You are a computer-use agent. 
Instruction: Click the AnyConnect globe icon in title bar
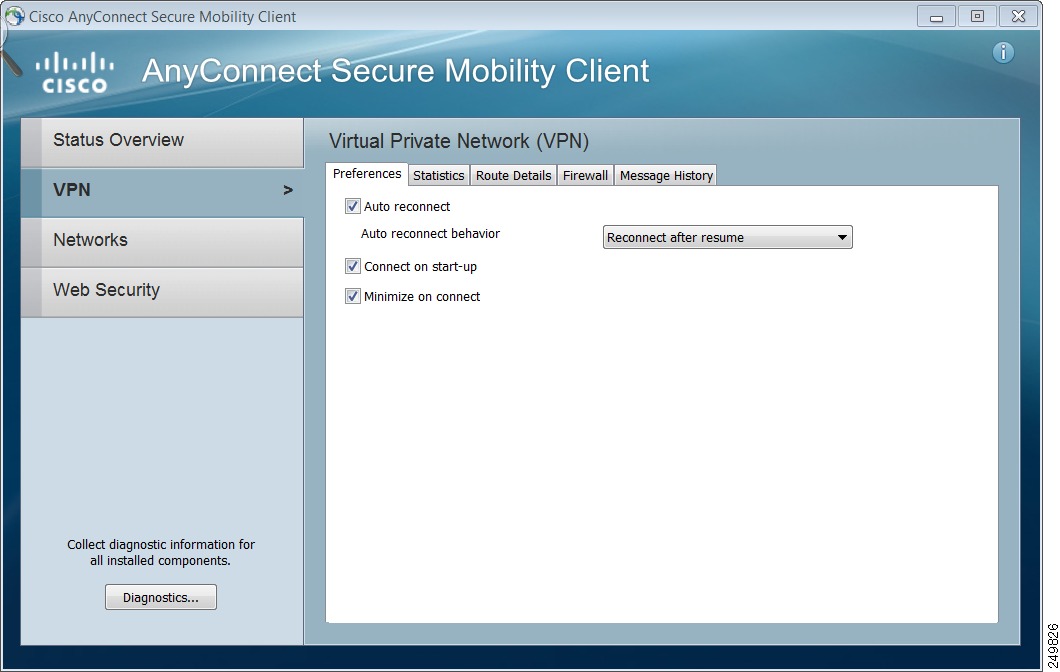click(15, 17)
